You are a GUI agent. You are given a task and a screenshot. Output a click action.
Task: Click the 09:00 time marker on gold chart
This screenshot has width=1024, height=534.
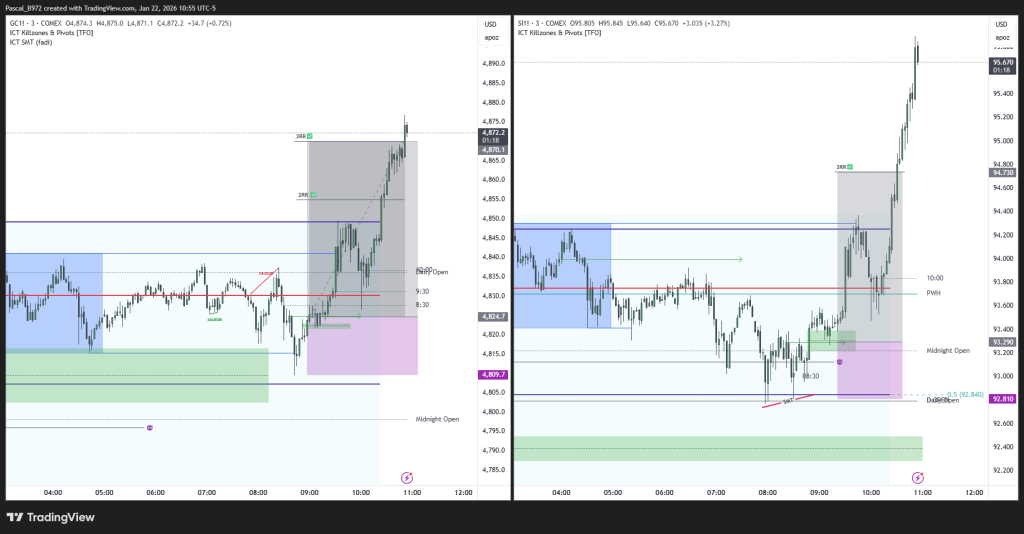[309, 492]
